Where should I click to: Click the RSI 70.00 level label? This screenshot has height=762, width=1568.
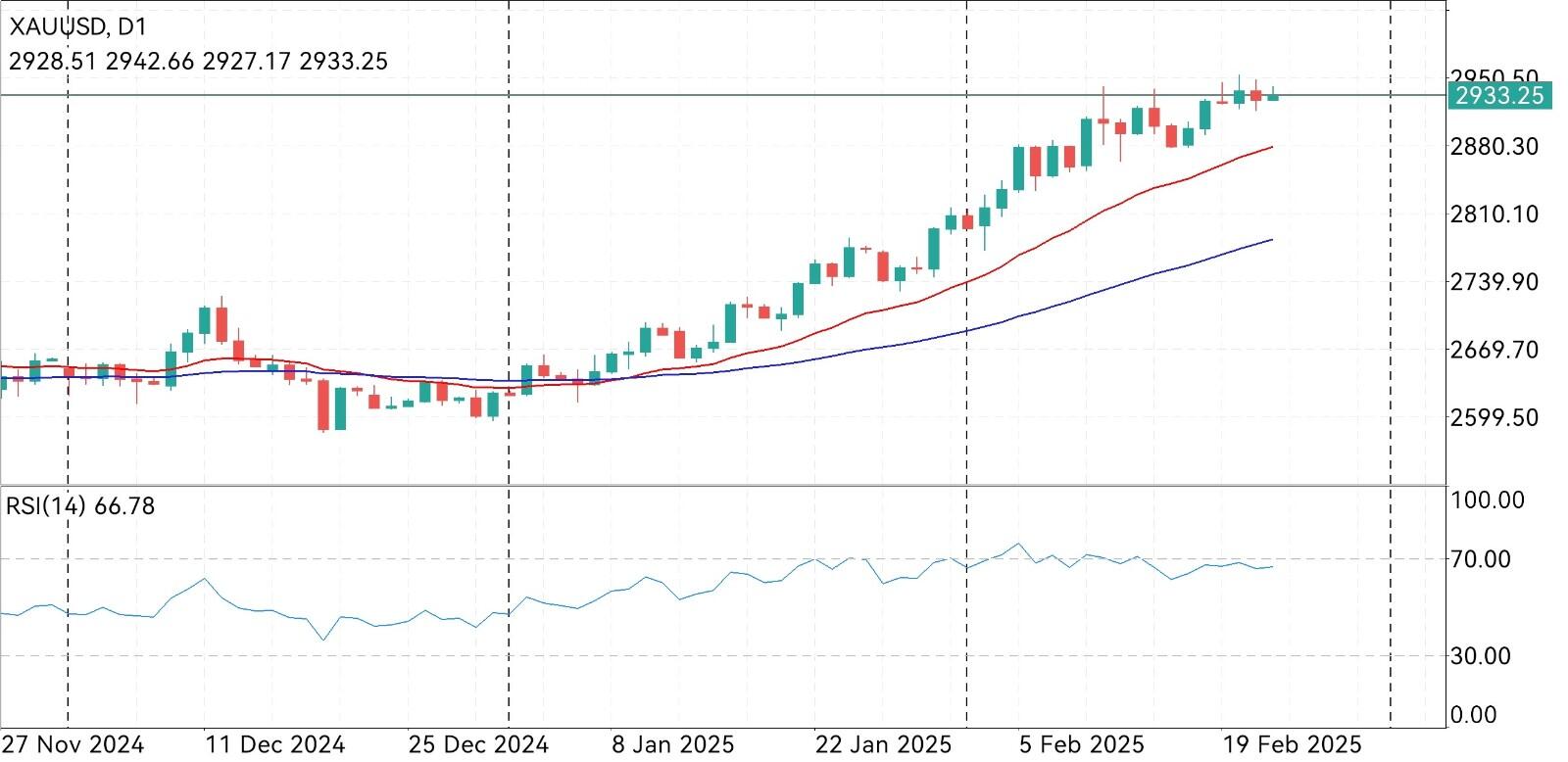pos(1481,559)
